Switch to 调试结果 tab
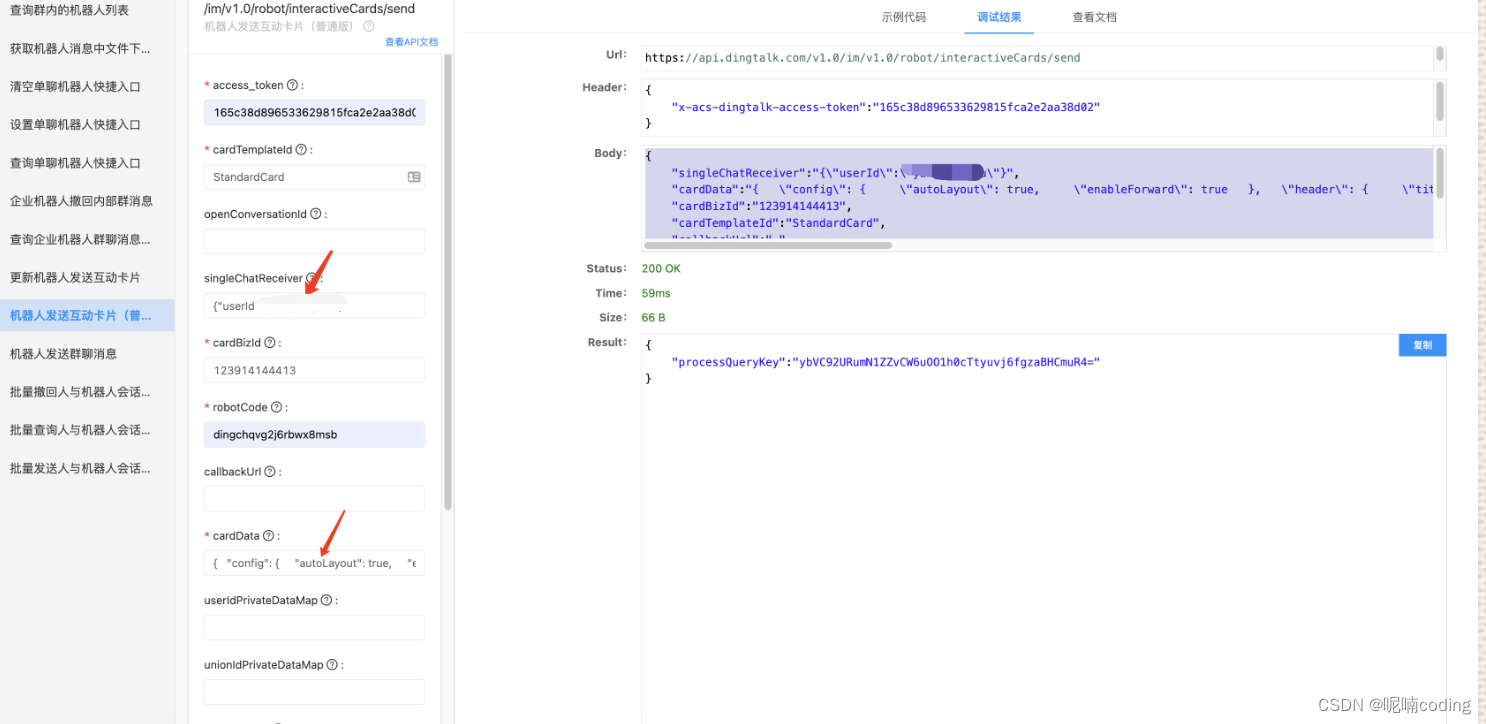Screen dimensions: 1486x724 999,17
